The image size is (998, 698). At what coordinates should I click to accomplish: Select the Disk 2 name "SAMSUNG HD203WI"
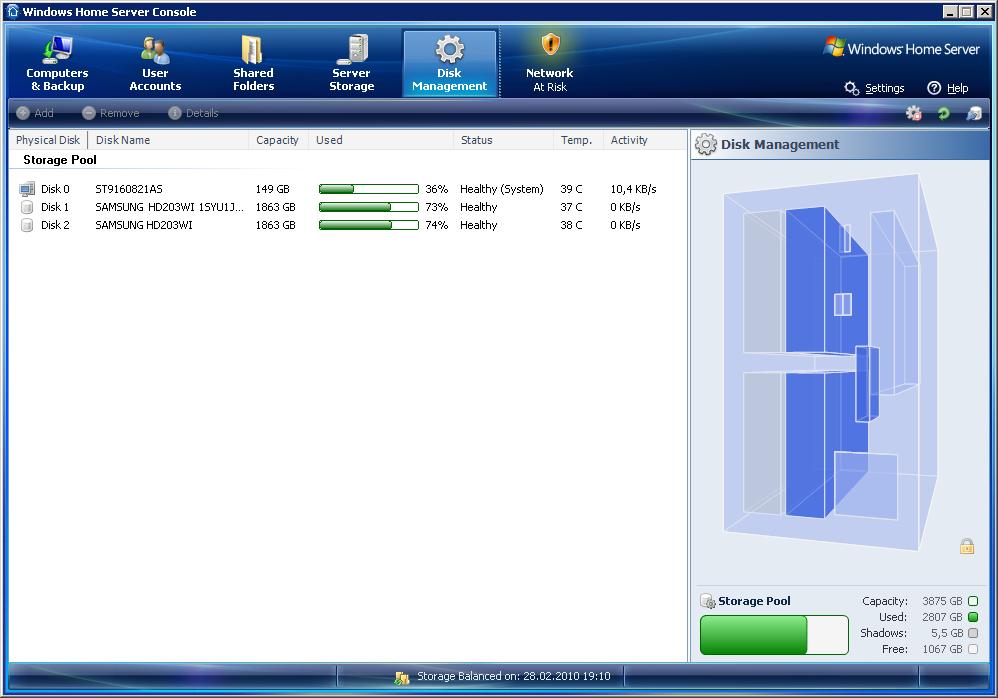144,225
